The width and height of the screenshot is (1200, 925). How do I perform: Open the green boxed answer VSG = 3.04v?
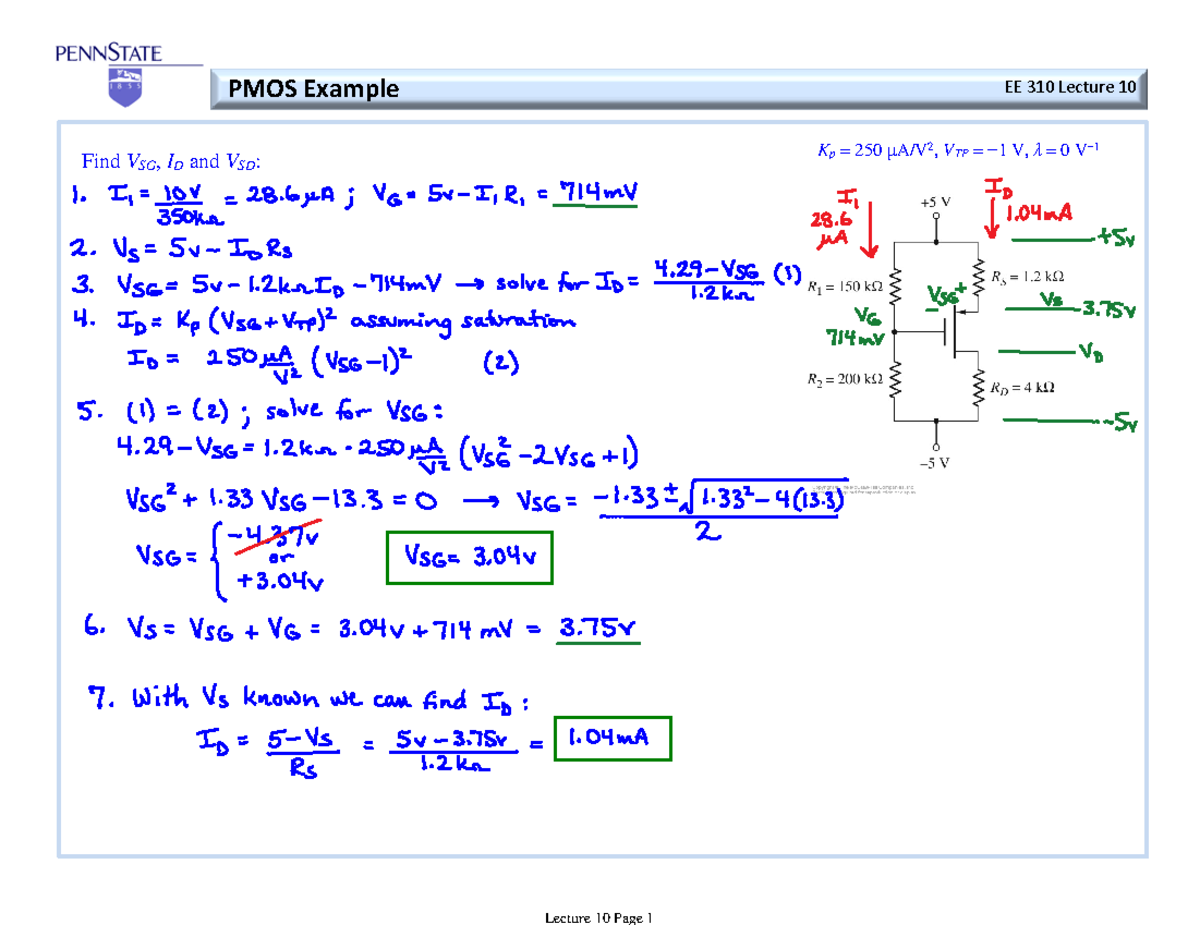coord(468,555)
